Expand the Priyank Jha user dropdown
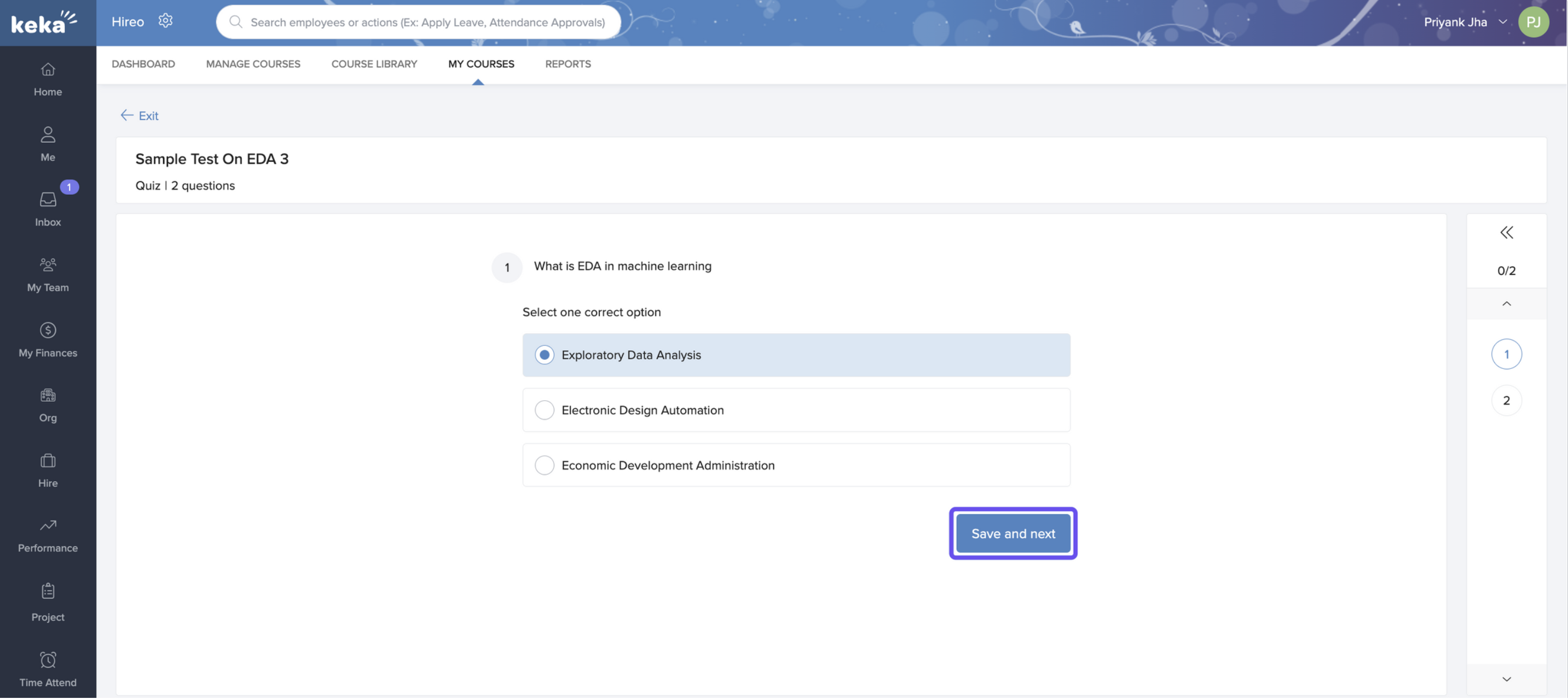Image resolution: width=1568 pixels, height=699 pixels. pos(1503,22)
